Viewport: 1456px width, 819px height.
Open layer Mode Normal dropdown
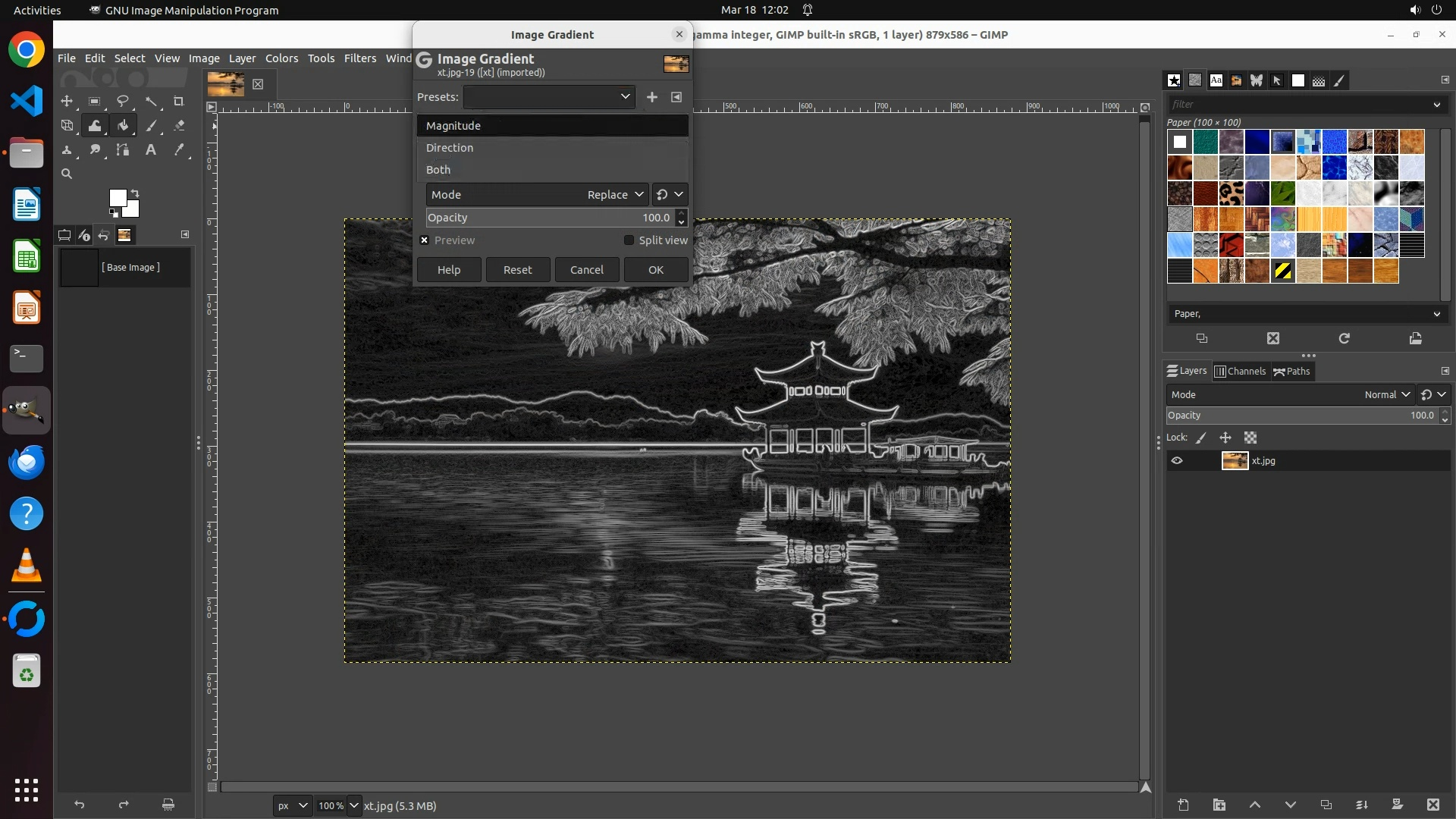pos(1386,395)
